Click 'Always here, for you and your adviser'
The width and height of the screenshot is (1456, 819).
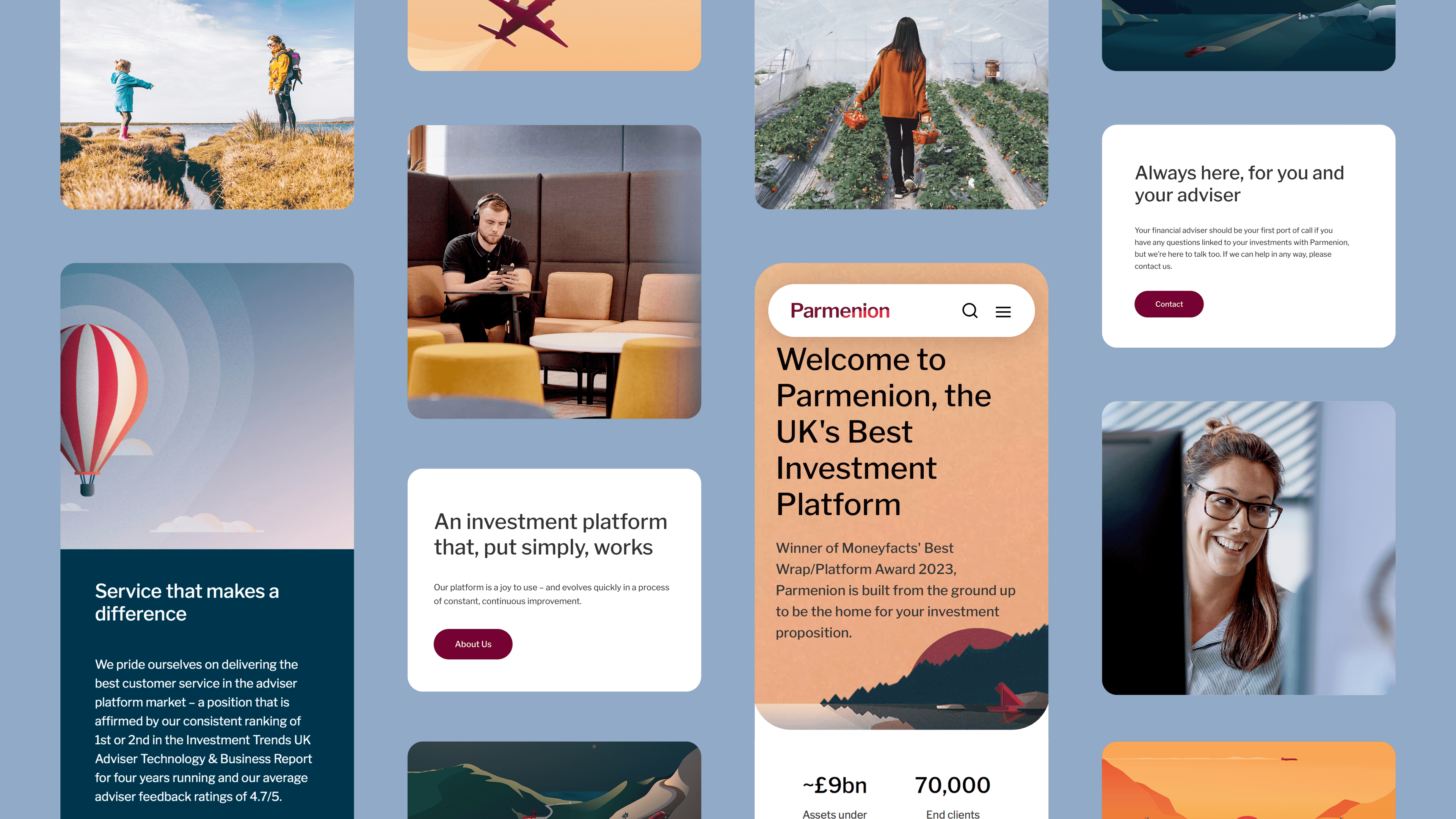pyautogui.click(x=1239, y=184)
